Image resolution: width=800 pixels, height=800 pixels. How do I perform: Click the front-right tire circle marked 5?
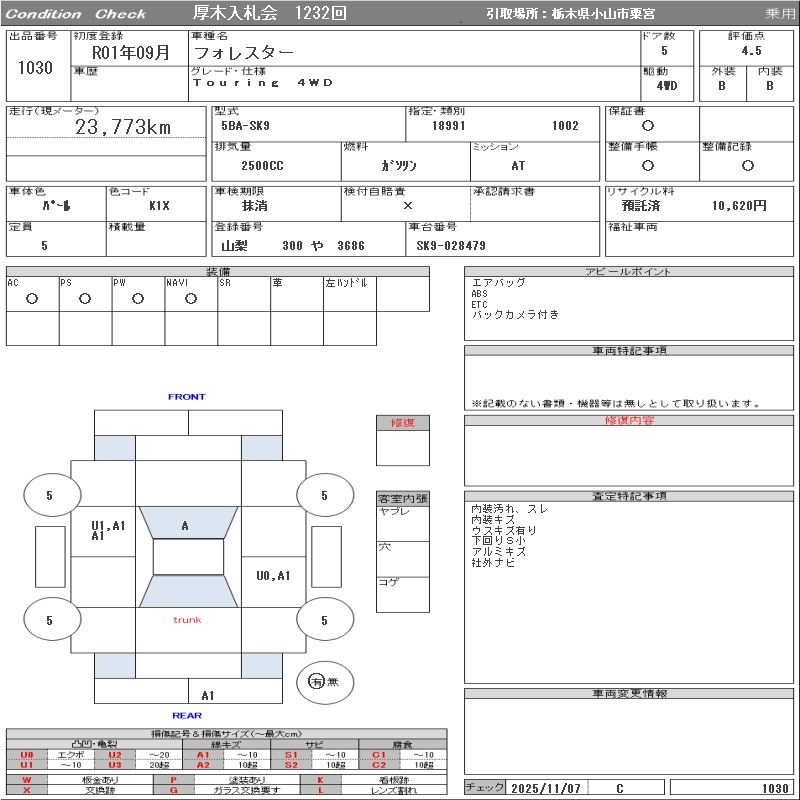[324, 495]
